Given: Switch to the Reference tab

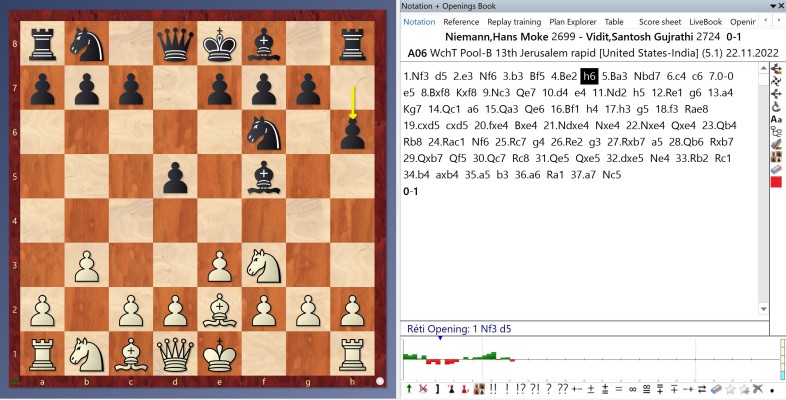Looking at the screenshot, I should click(461, 21).
